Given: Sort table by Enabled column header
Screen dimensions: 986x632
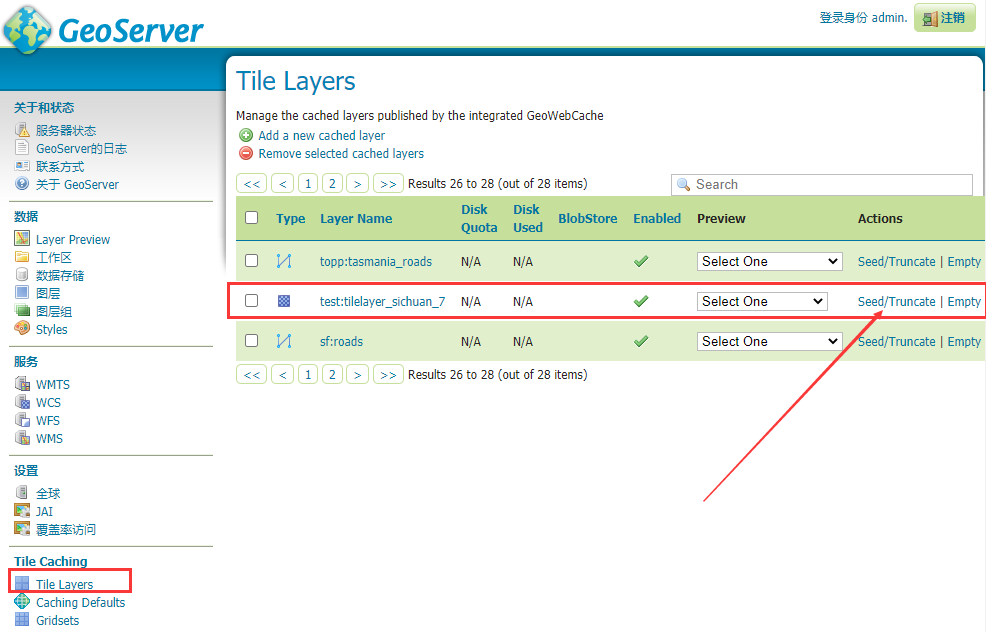Looking at the screenshot, I should coord(656,218).
